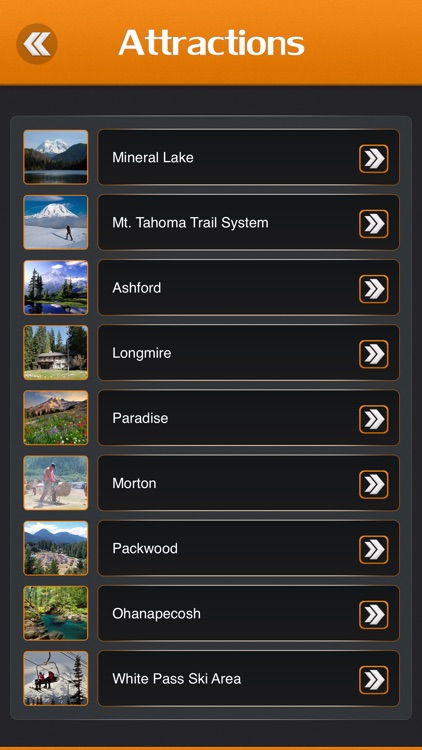The image size is (422, 750).
Task: Select the Morton list item
Action: coord(248,483)
